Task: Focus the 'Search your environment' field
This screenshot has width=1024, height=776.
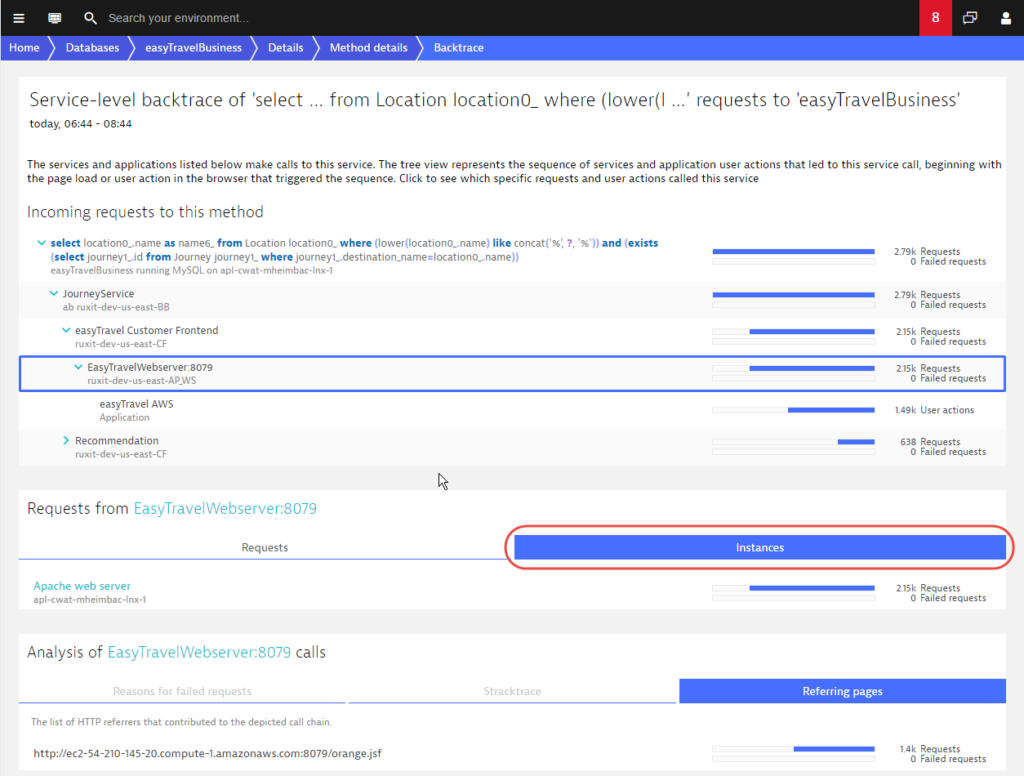Action: point(178,18)
